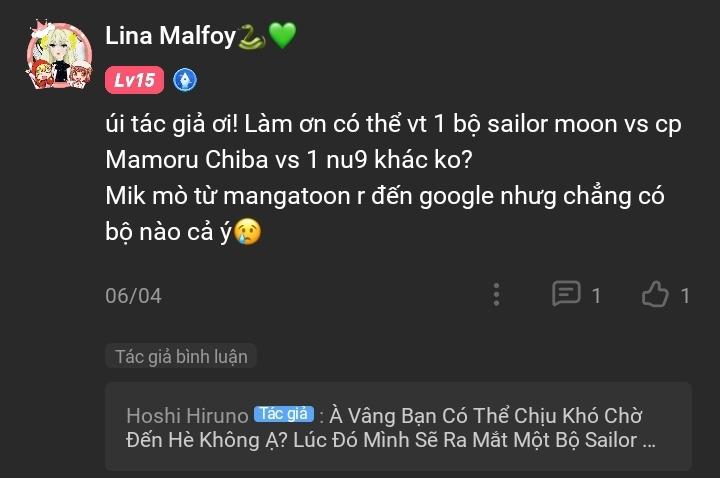Expand the truncated author reply text
This screenshot has height=478, width=720.
390,427
